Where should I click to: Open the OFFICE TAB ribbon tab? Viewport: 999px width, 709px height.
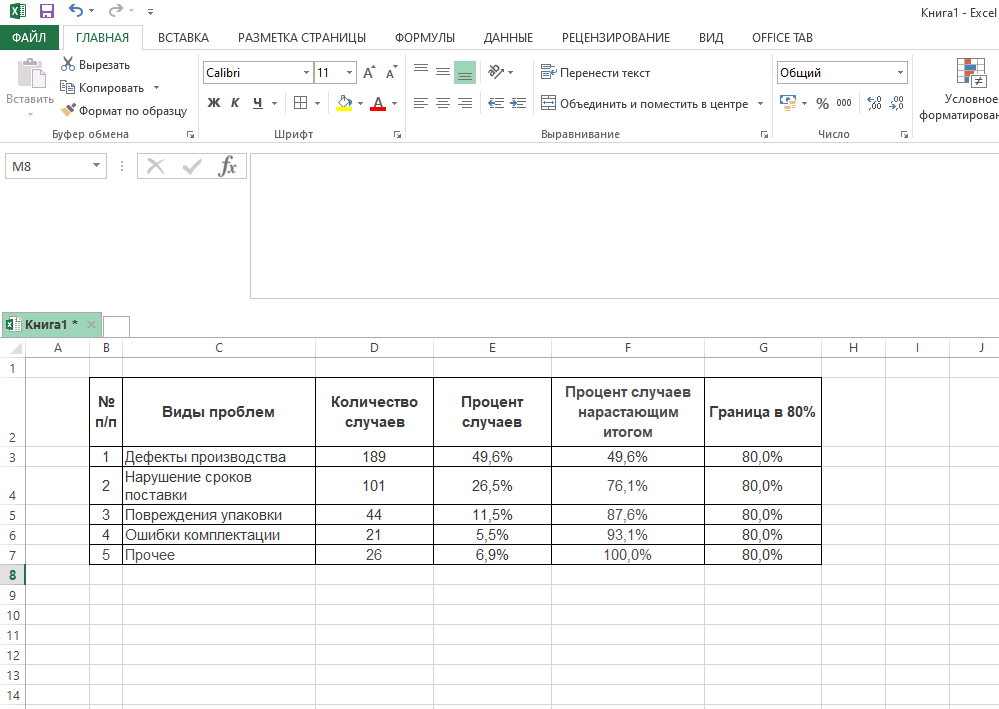pyautogui.click(x=782, y=38)
